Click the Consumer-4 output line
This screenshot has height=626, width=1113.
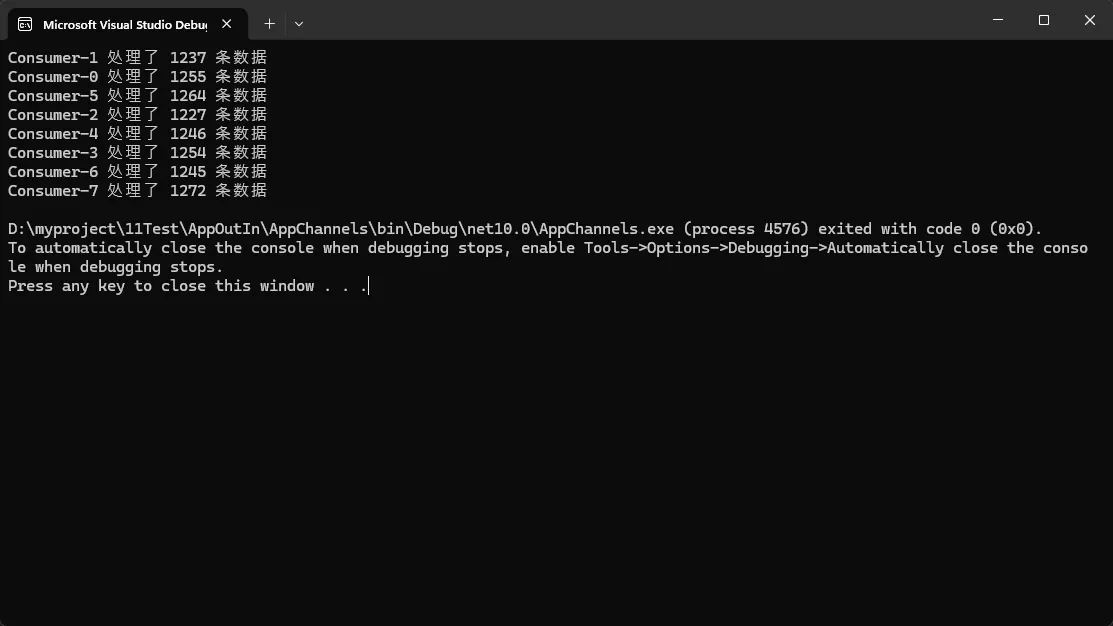coord(137,134)
